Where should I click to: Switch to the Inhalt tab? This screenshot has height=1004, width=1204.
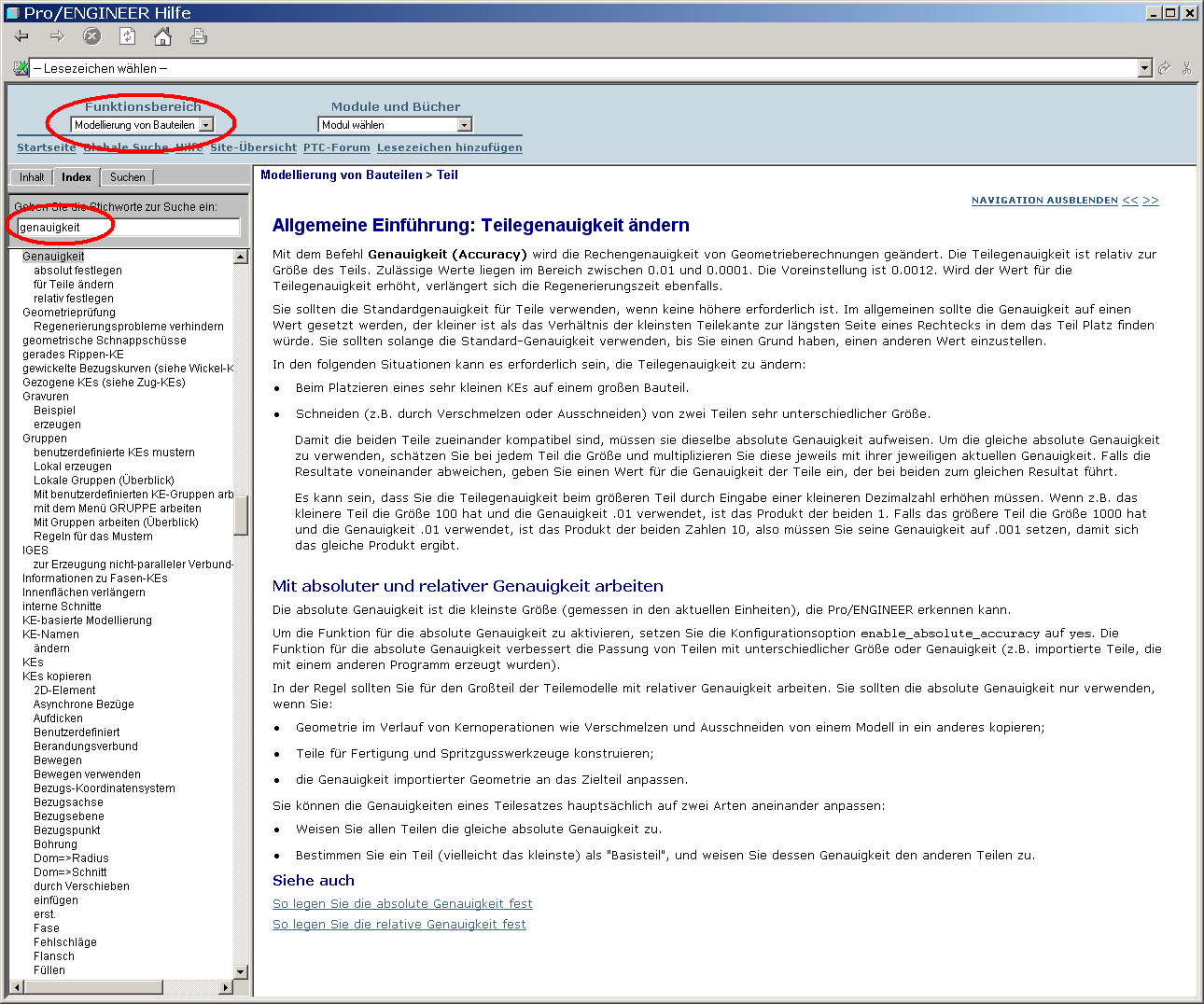coord(32,177)
